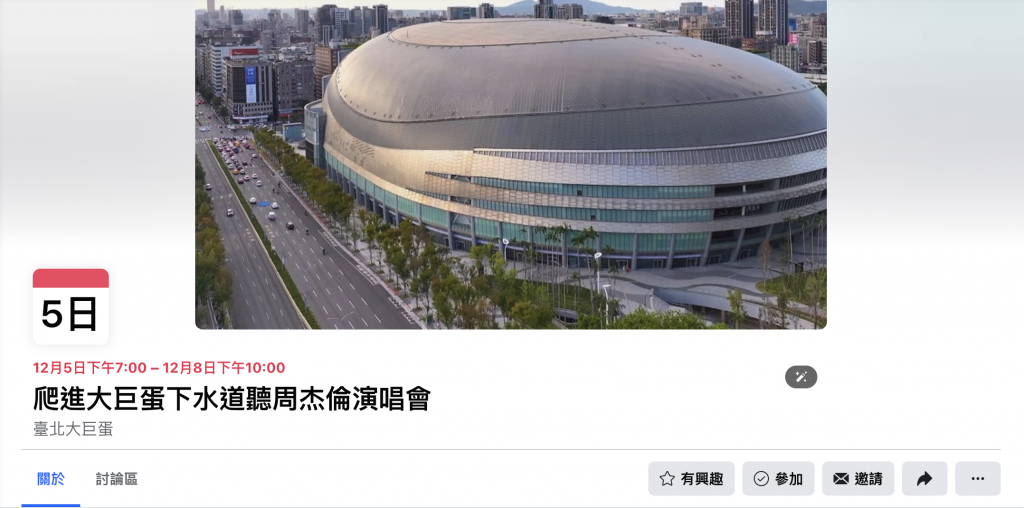Click the 邀請 label to invite friends
Viewport: 1024px width, 508px height.
pyautogui.click(x=869, y=479)
